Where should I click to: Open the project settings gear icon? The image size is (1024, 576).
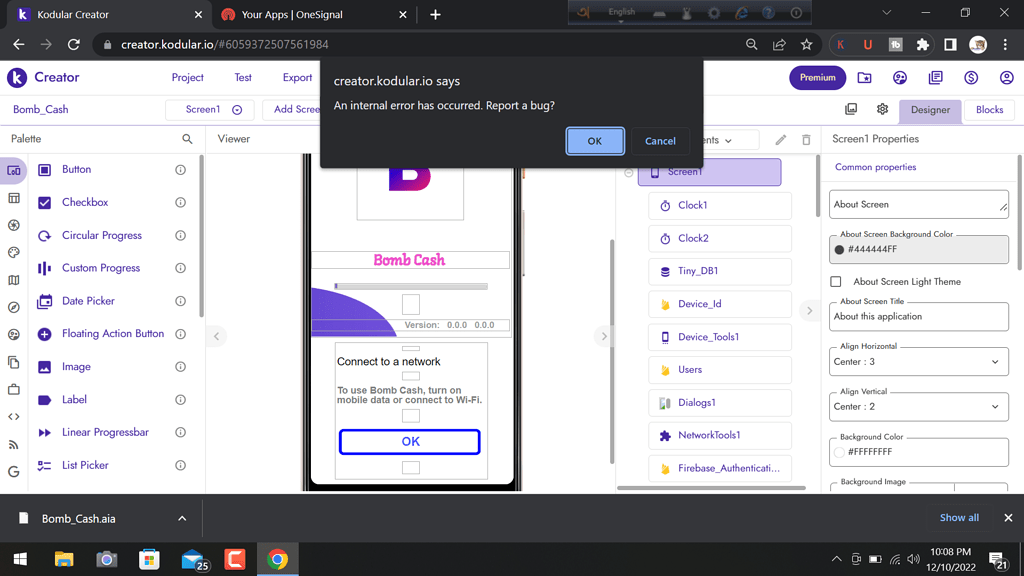click(882, 109)
